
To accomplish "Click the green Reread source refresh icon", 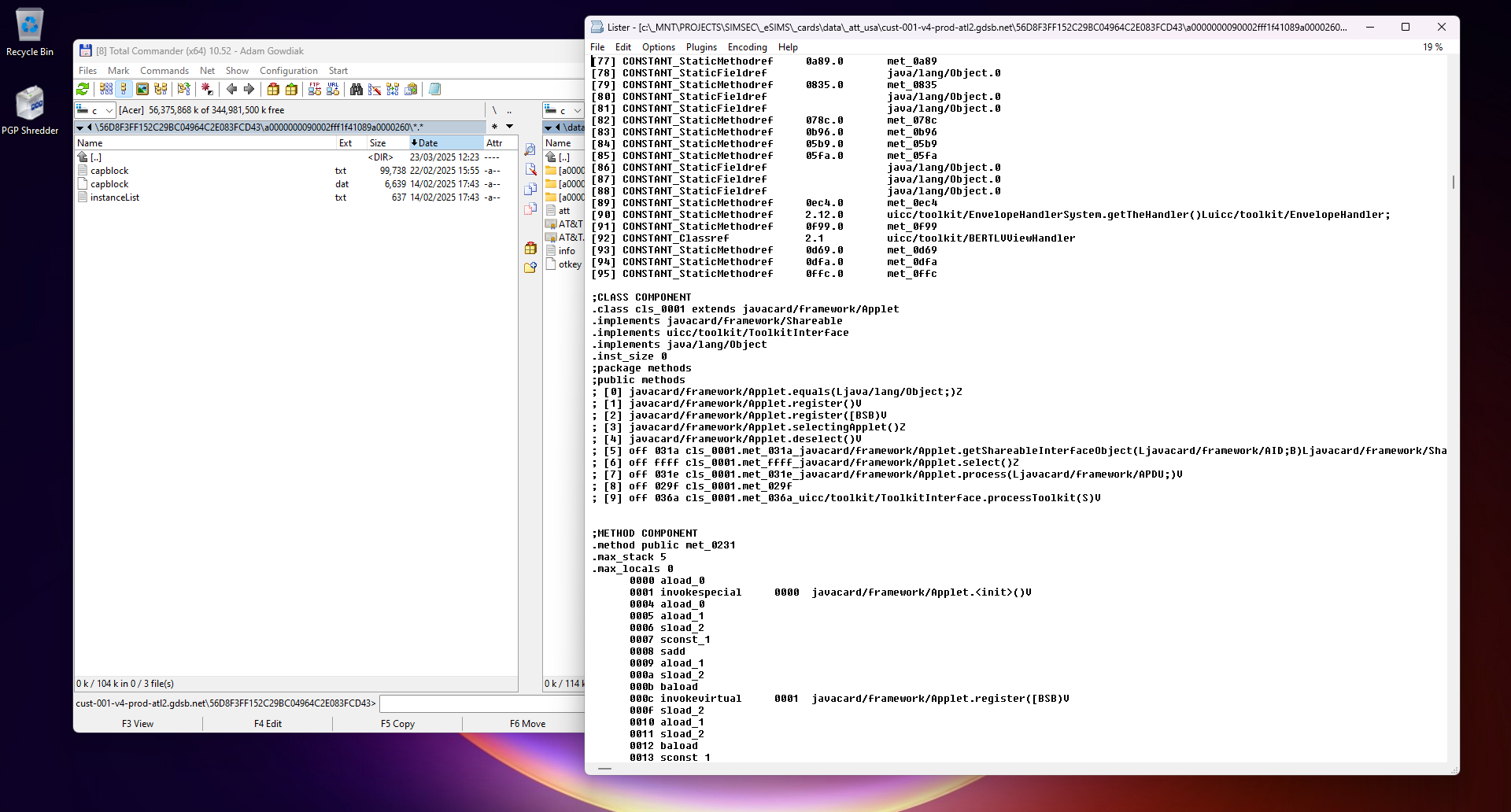I will [x=83, y=90].
